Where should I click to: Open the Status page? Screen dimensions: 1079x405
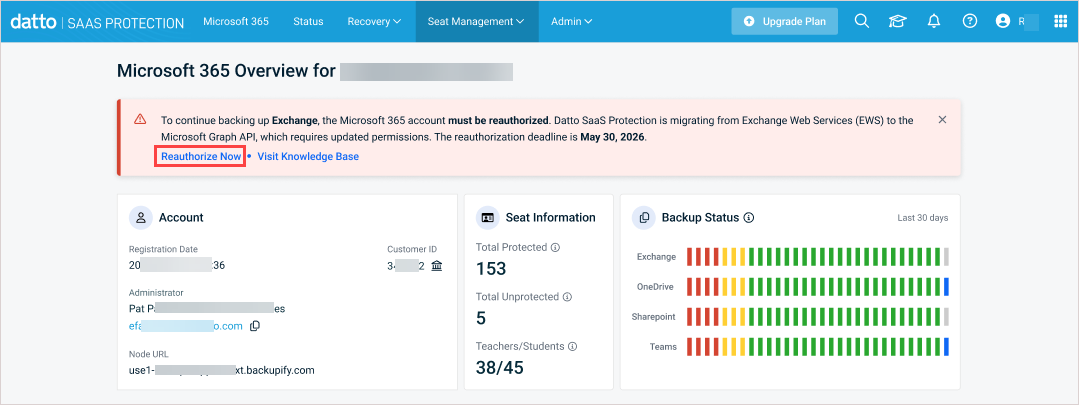pyautogui.click(x=308, y=21)
